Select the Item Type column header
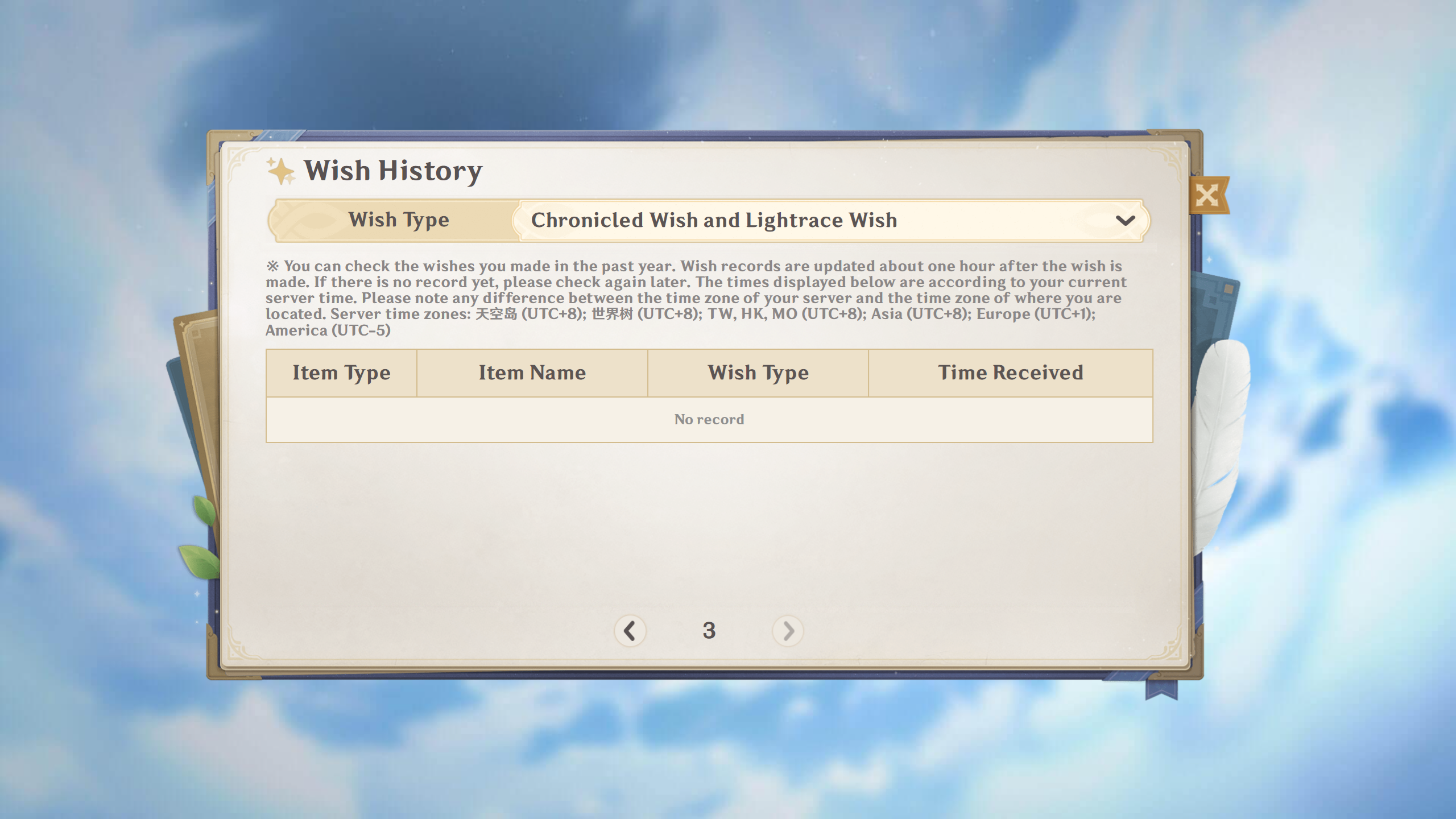Screen dimensions: 1456x819 click(341, 373)
